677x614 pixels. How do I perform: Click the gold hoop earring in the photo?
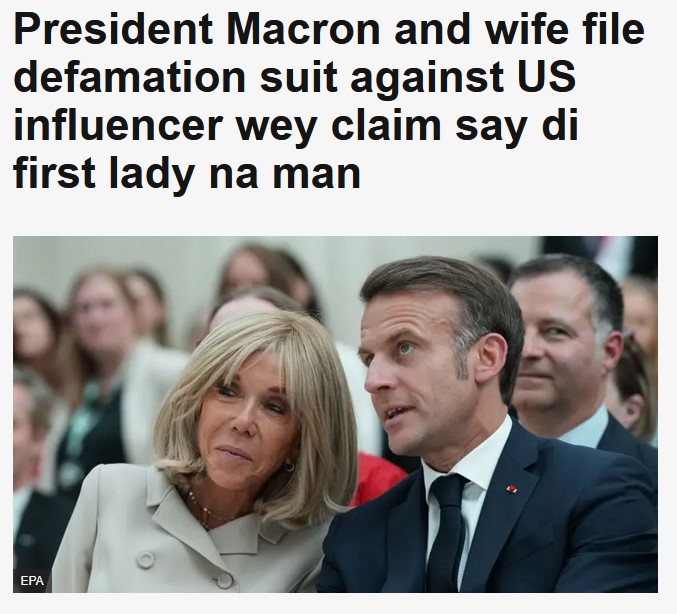289,465
